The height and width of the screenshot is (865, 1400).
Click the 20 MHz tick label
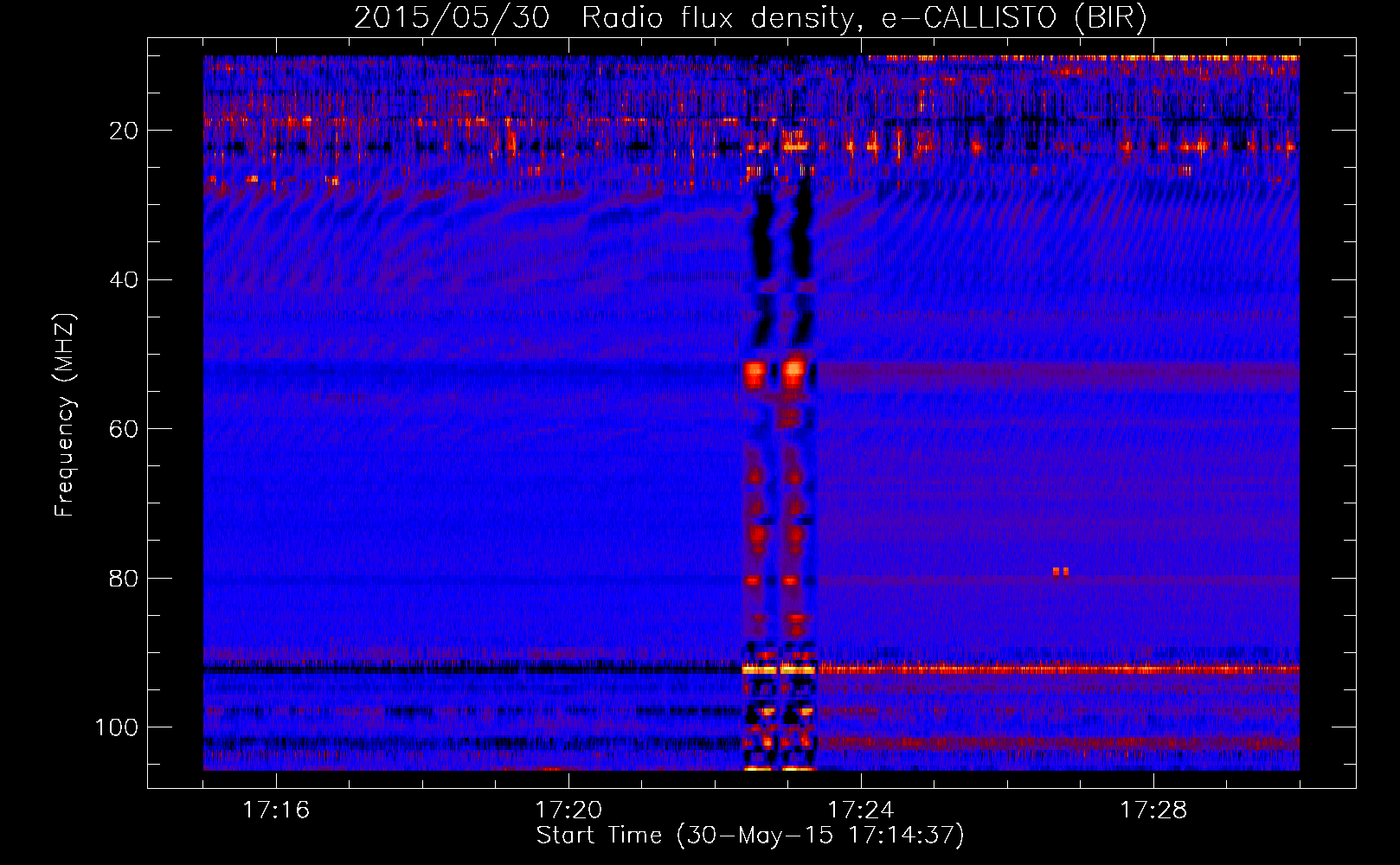pyautogui.click(x=125, y=131)
